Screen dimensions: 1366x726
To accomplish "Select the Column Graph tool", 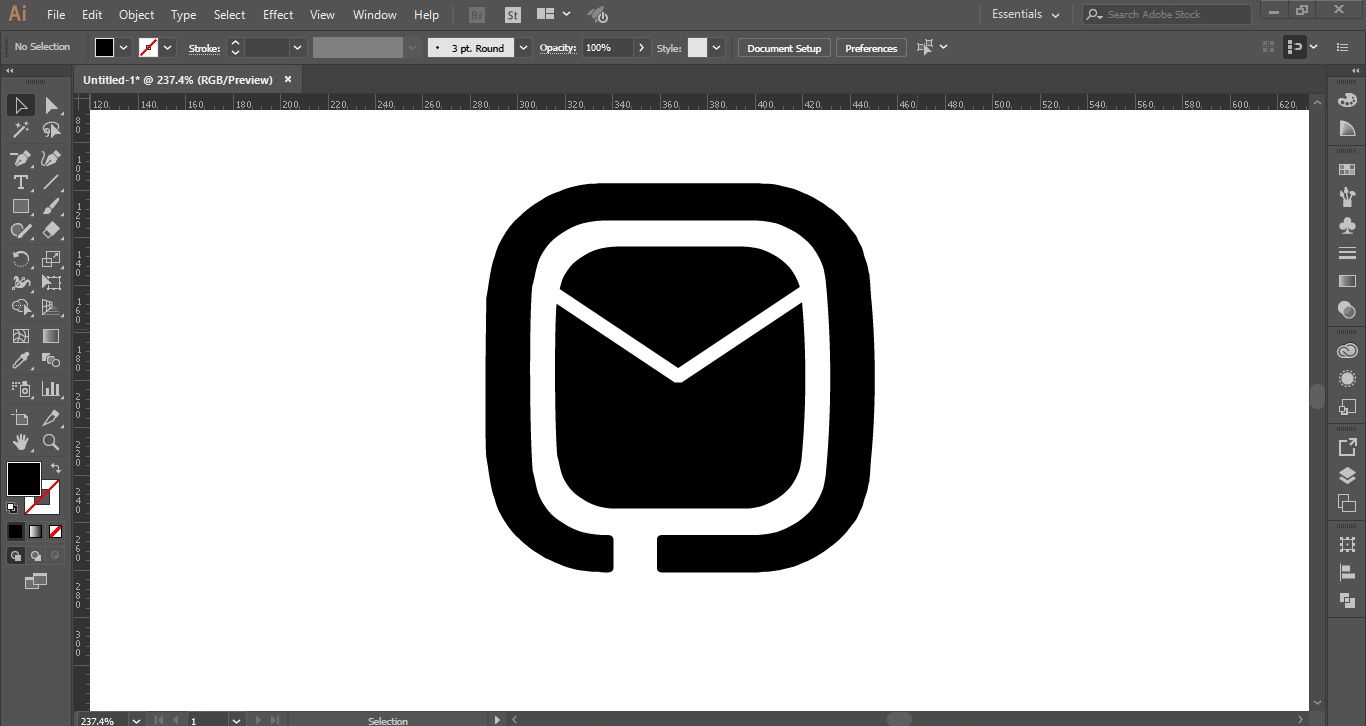I will (51, 388).
